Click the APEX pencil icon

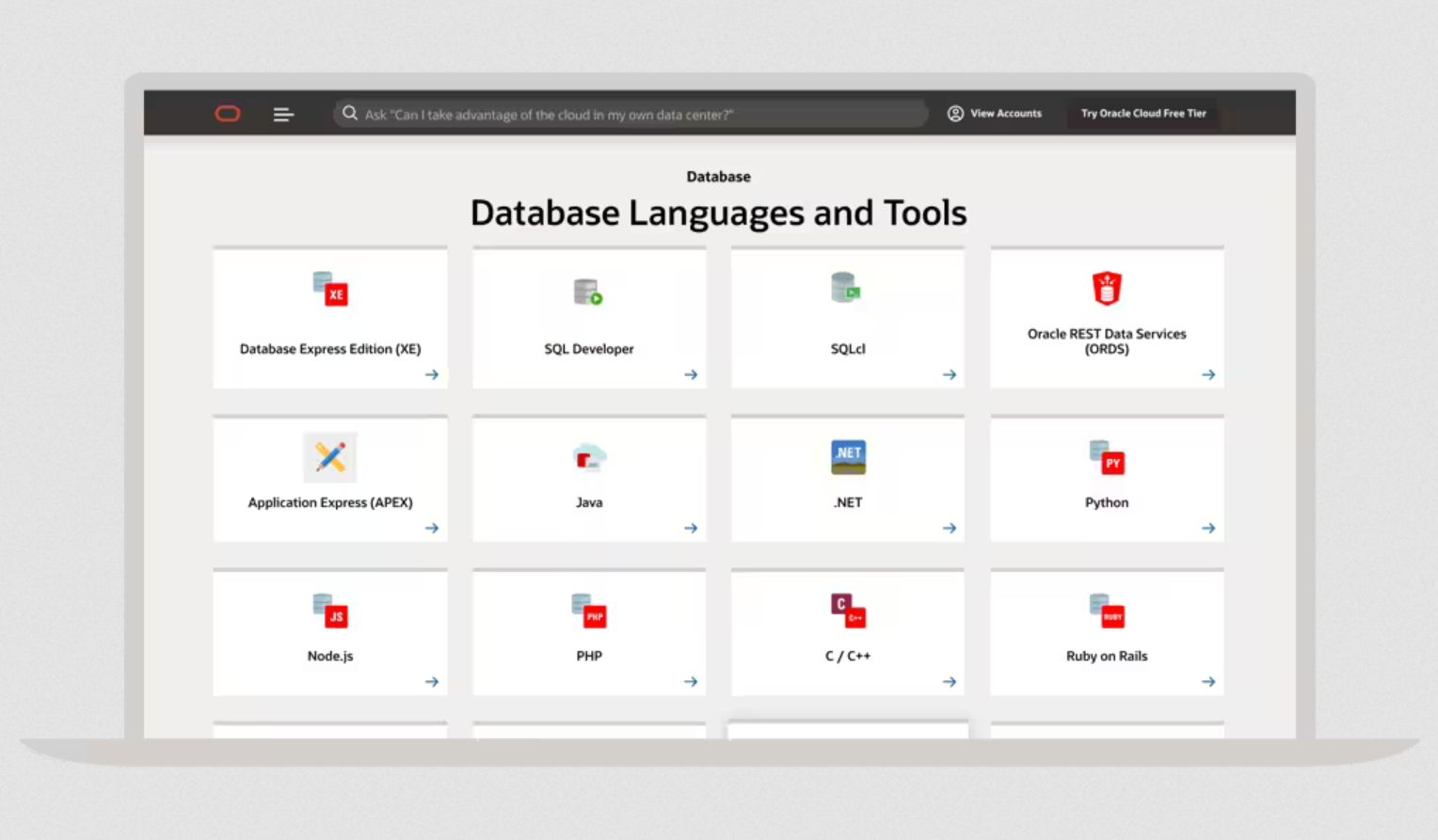click(330, 457)
